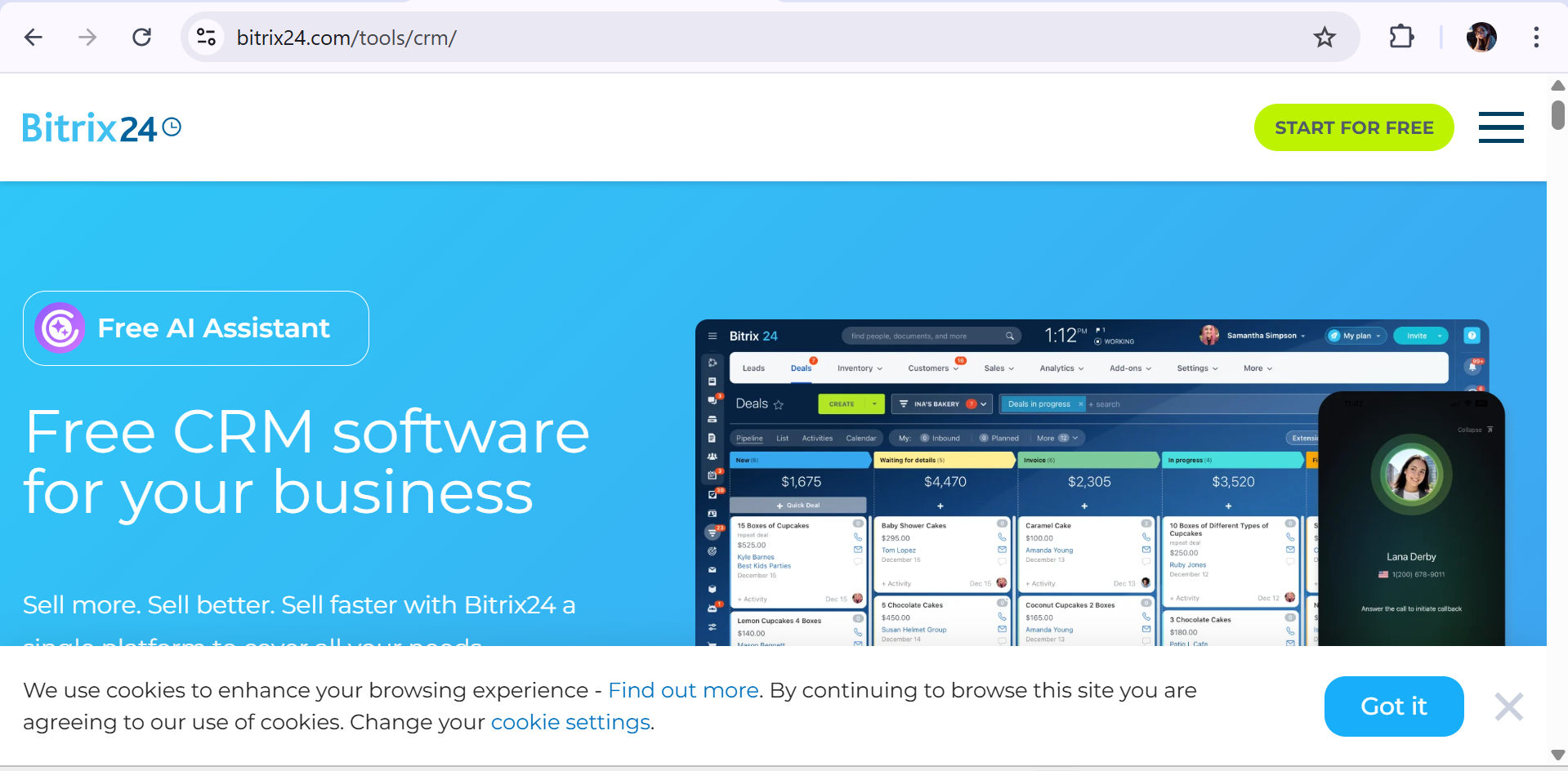Open the CRM funnel icon with 23 badge

(712, 533)
